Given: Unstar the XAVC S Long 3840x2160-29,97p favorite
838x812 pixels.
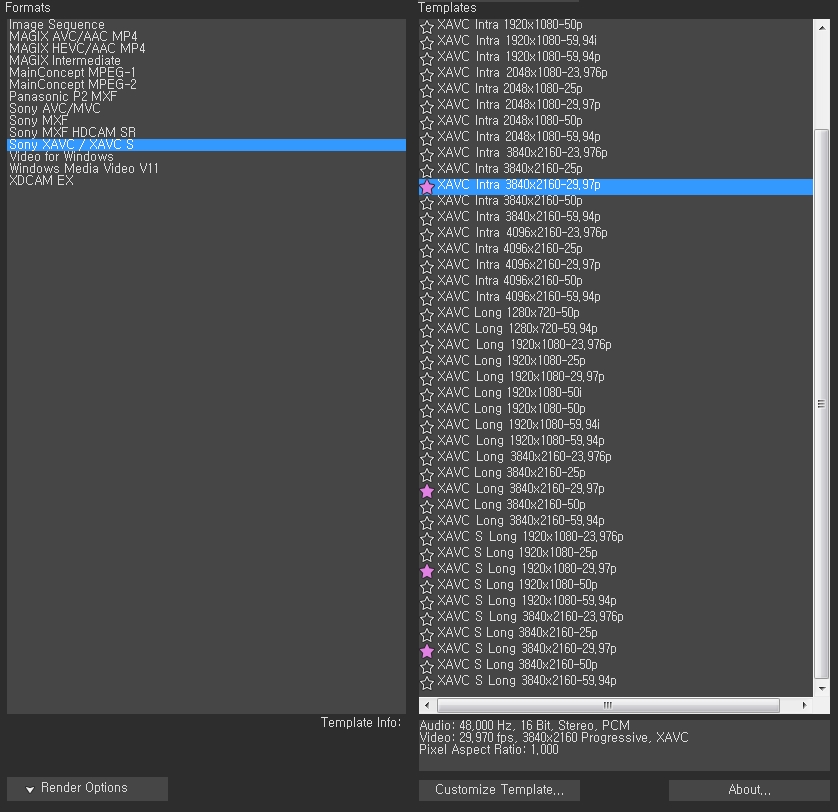Looking at the screenshot, I should point(426,651).
